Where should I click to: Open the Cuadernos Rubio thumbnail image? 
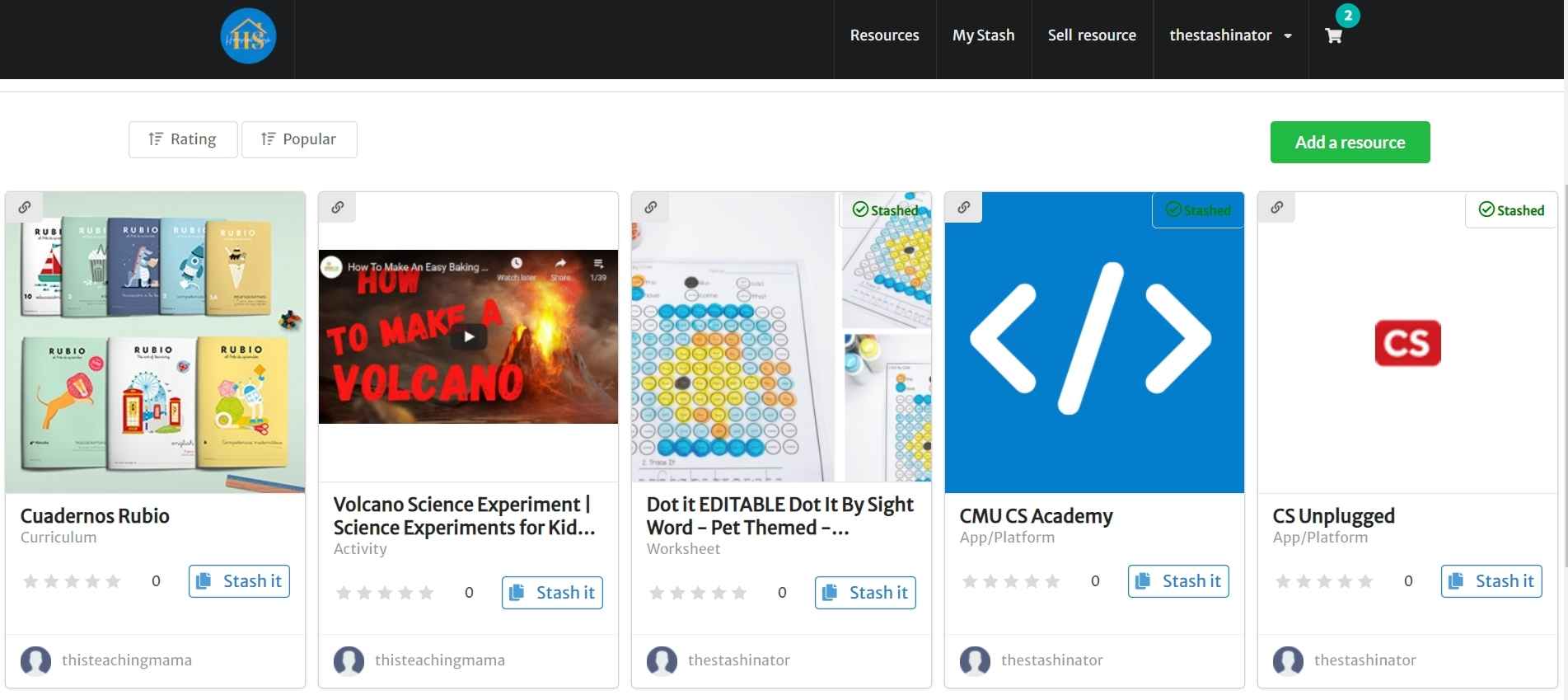pos(156,343)
